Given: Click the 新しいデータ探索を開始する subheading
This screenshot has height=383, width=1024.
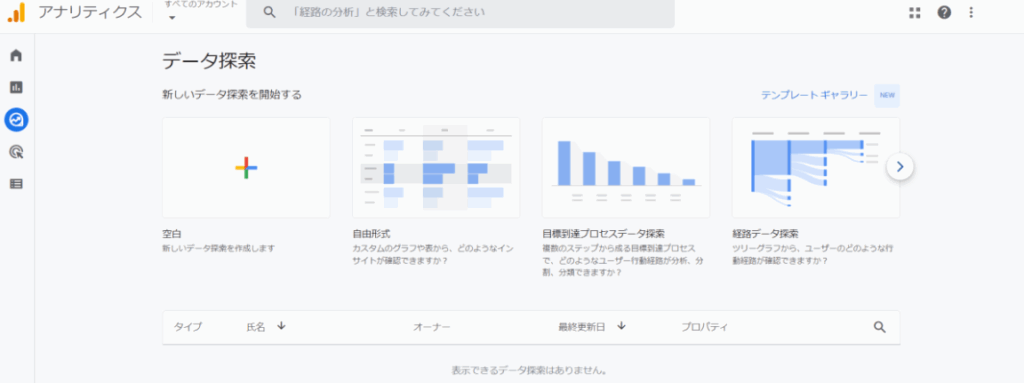Looking at the screenshot, I should [232, 95].
